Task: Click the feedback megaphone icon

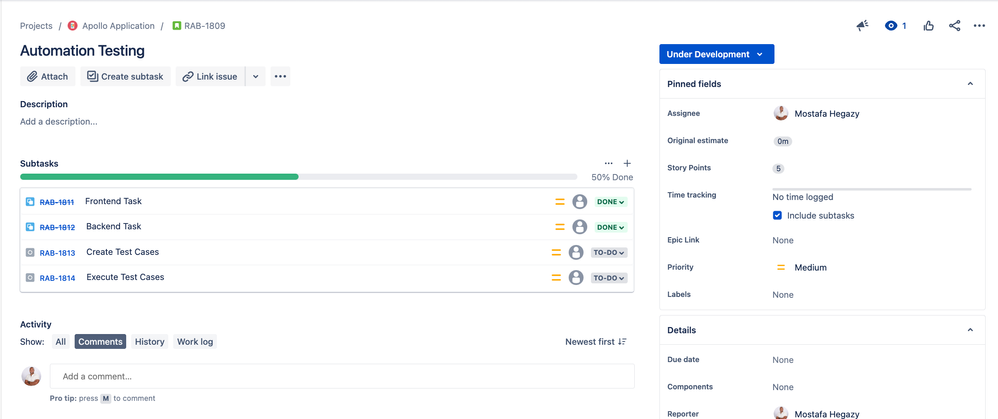Action: coord(862,26)
